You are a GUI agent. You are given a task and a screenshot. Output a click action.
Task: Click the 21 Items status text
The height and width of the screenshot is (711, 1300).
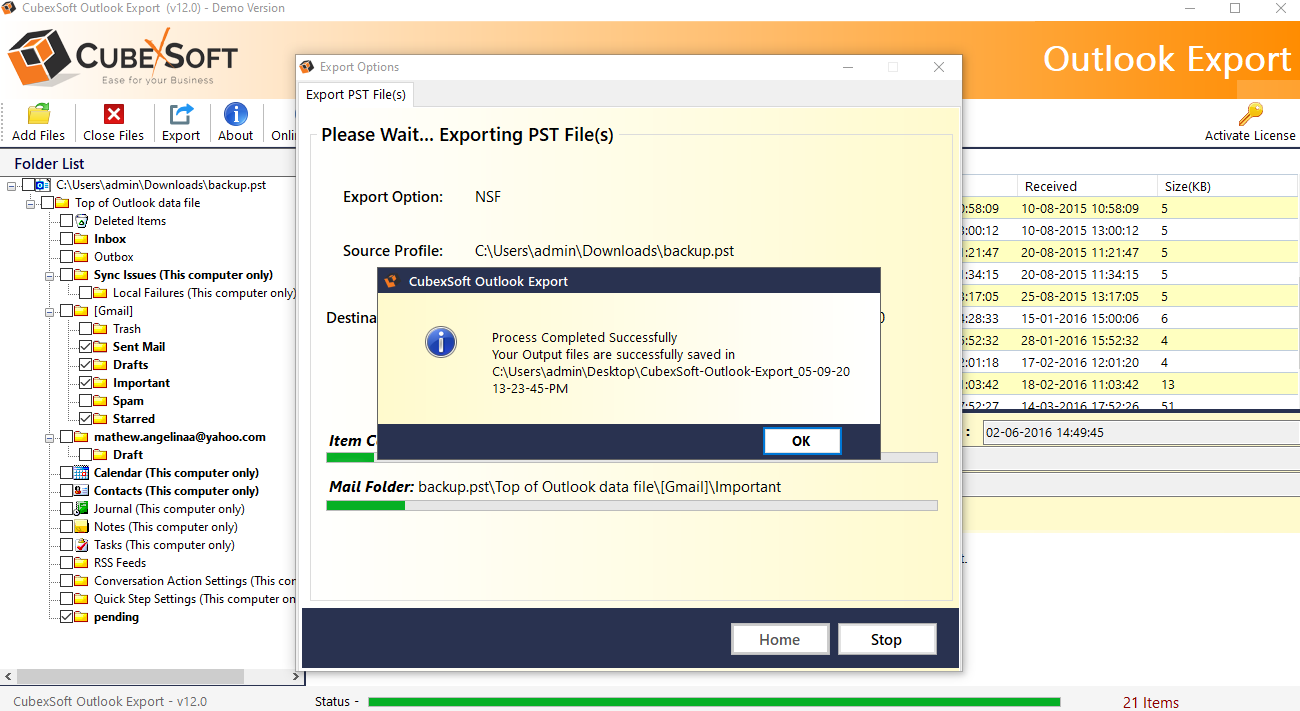(1151, 702)
